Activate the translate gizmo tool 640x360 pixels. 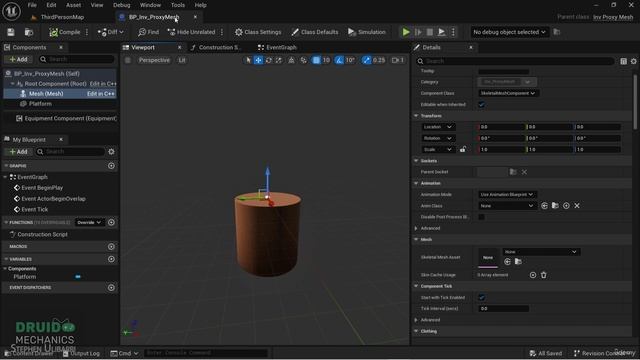[x=258, y=60]
